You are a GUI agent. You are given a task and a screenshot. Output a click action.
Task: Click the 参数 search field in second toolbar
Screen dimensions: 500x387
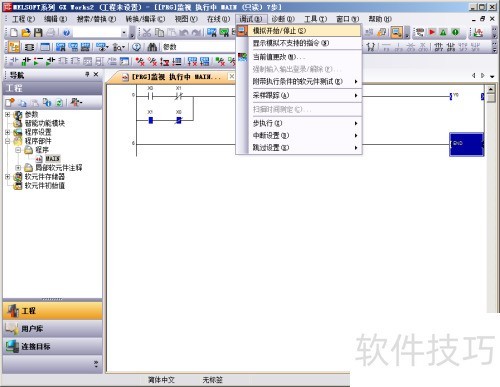coord(198,47)
